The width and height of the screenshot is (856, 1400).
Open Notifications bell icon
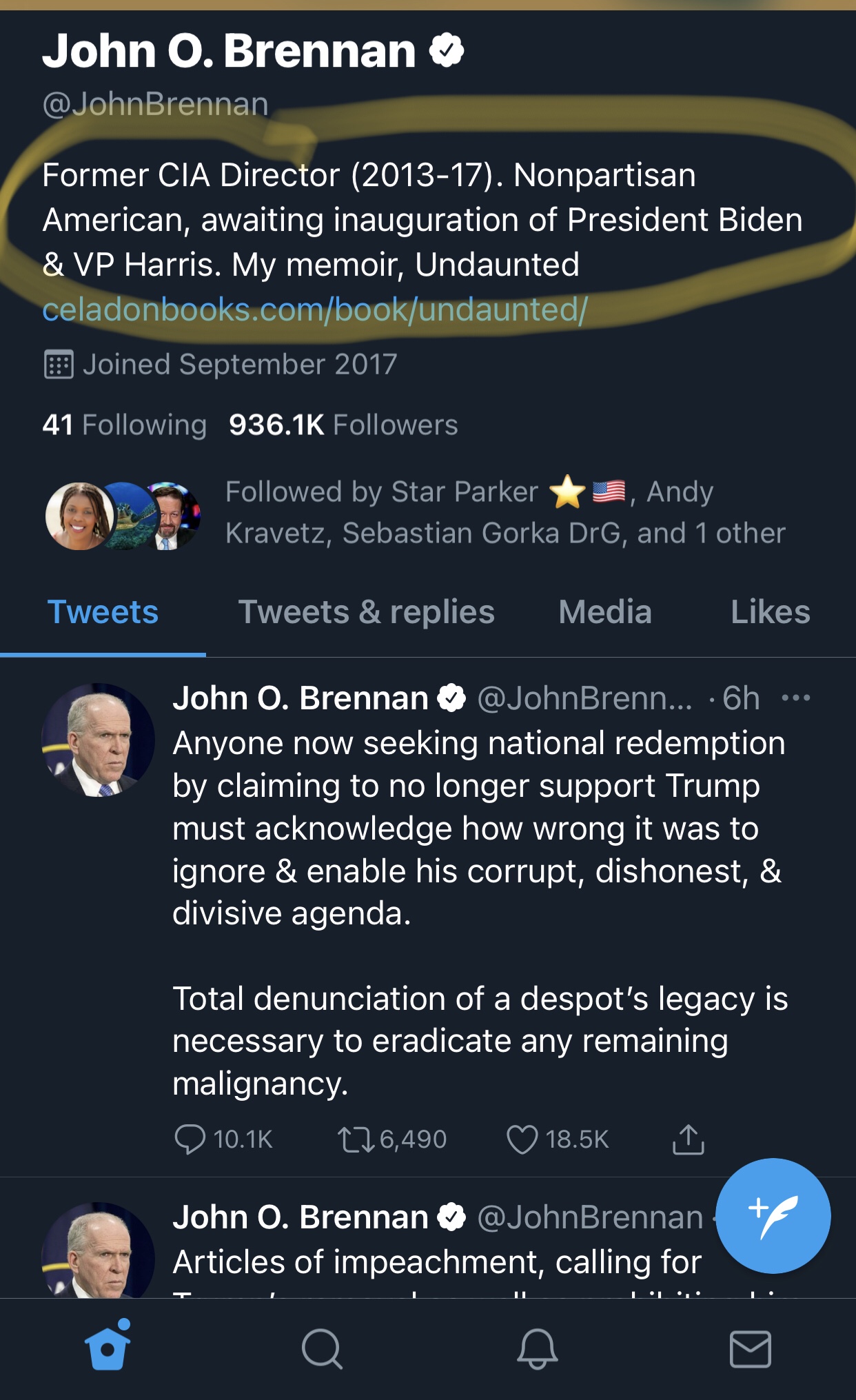click(537, 1348)
